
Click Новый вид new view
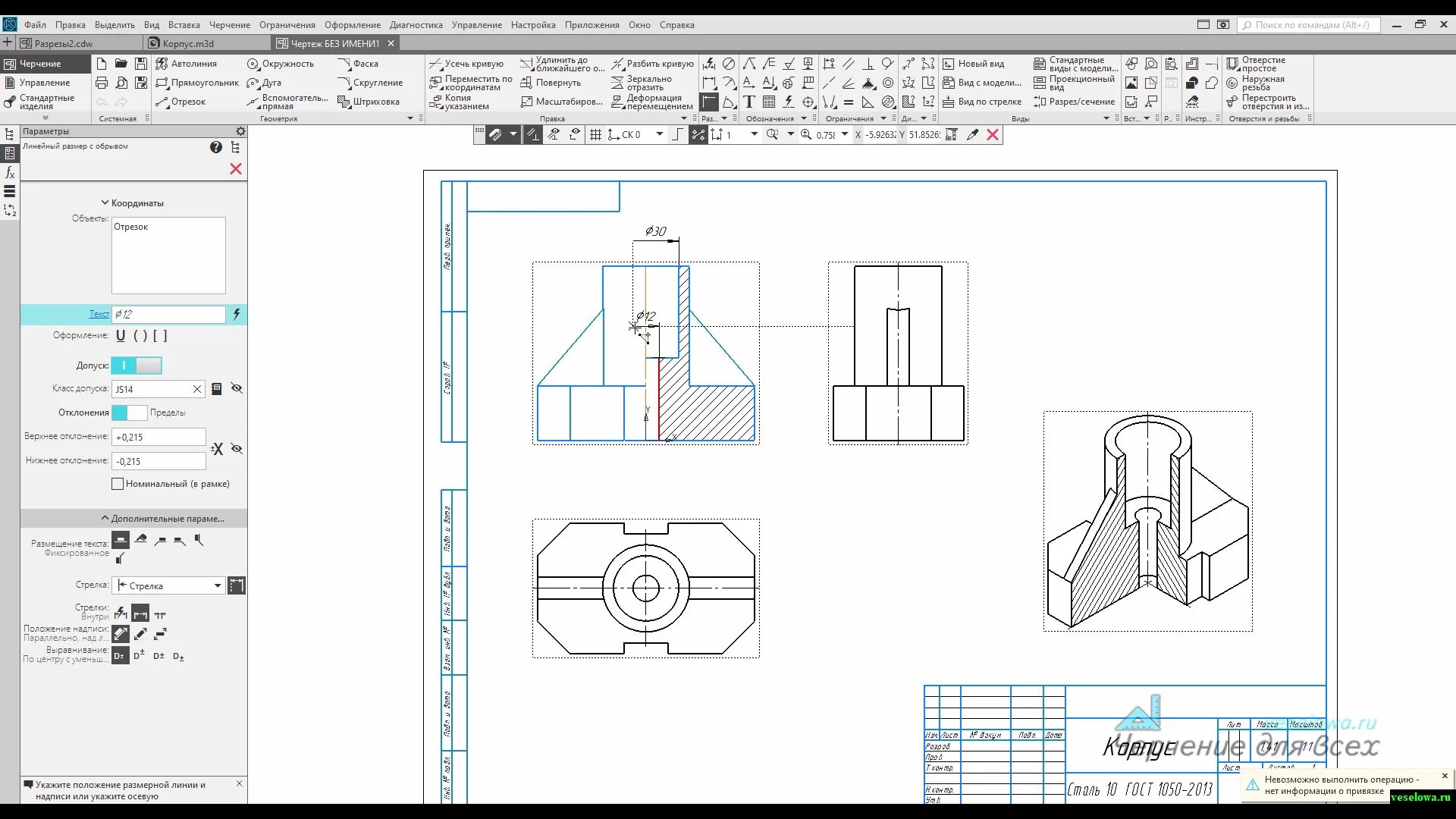coord(973,64)
